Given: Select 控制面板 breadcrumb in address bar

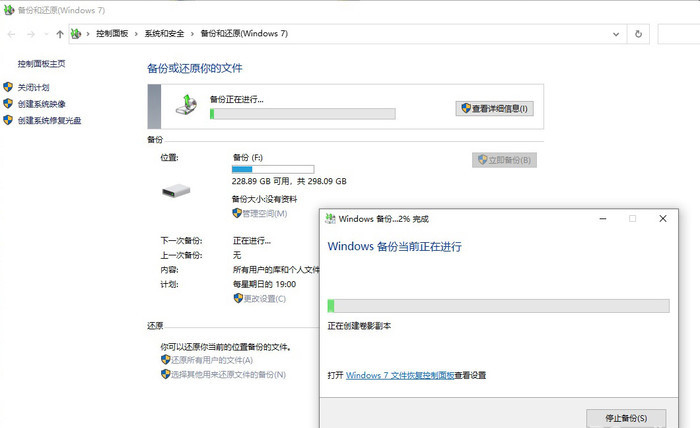Looking at the screenshot, I should [x=112, y=33].
